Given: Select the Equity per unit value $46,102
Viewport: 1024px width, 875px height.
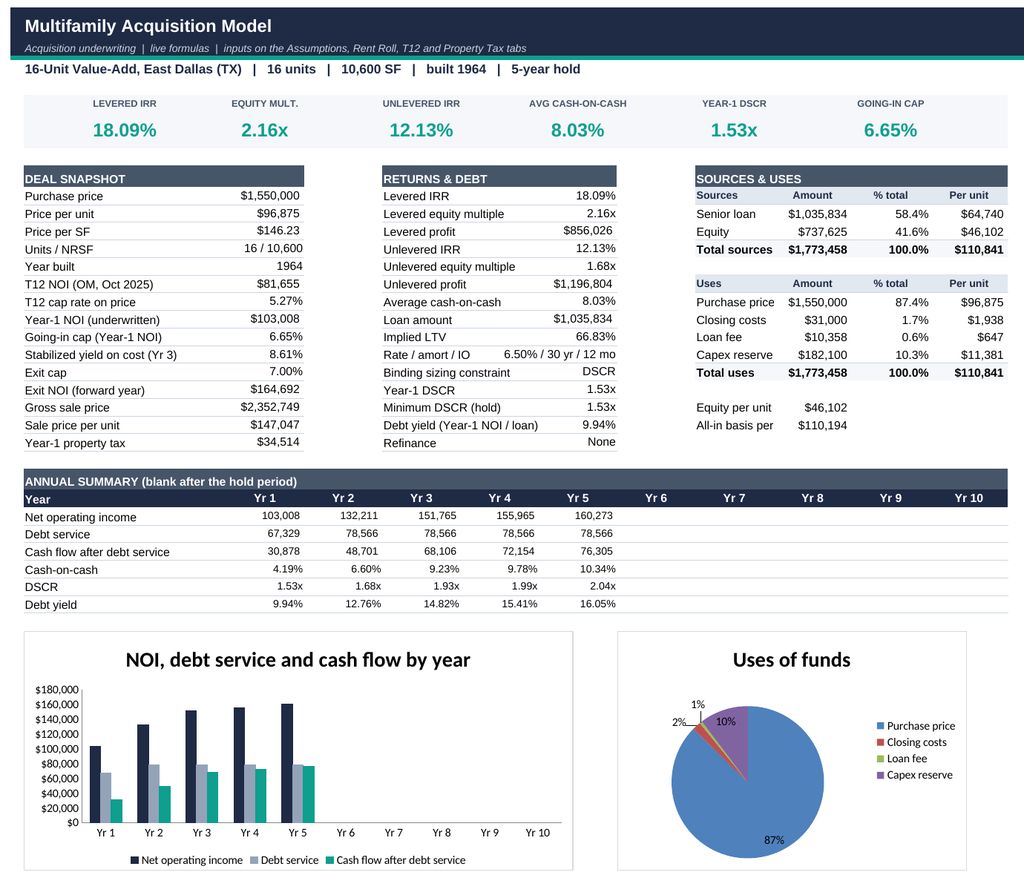Looking at the screenshot, I should pyautogui.click(x=825, y=407).
